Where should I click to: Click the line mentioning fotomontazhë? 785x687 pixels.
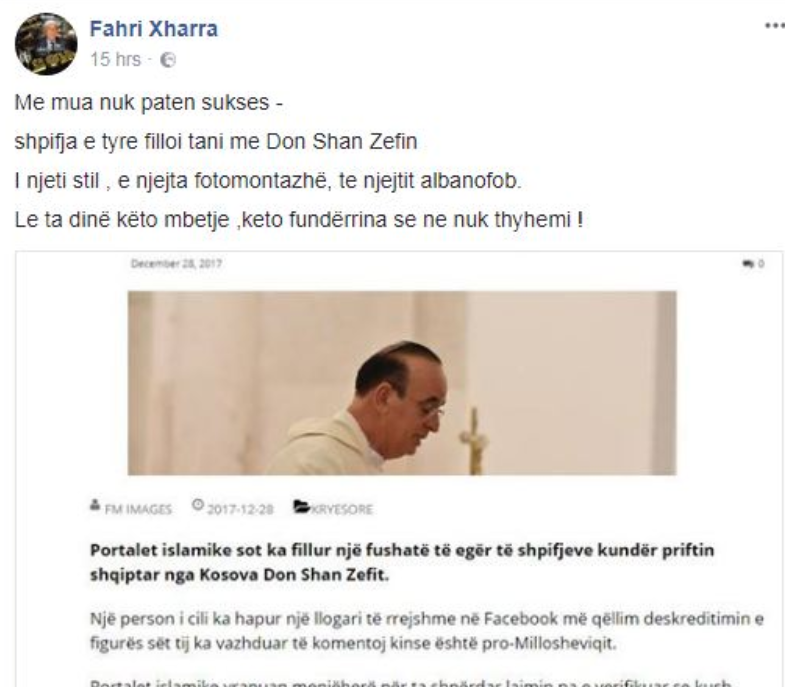[x=268, y=181]
